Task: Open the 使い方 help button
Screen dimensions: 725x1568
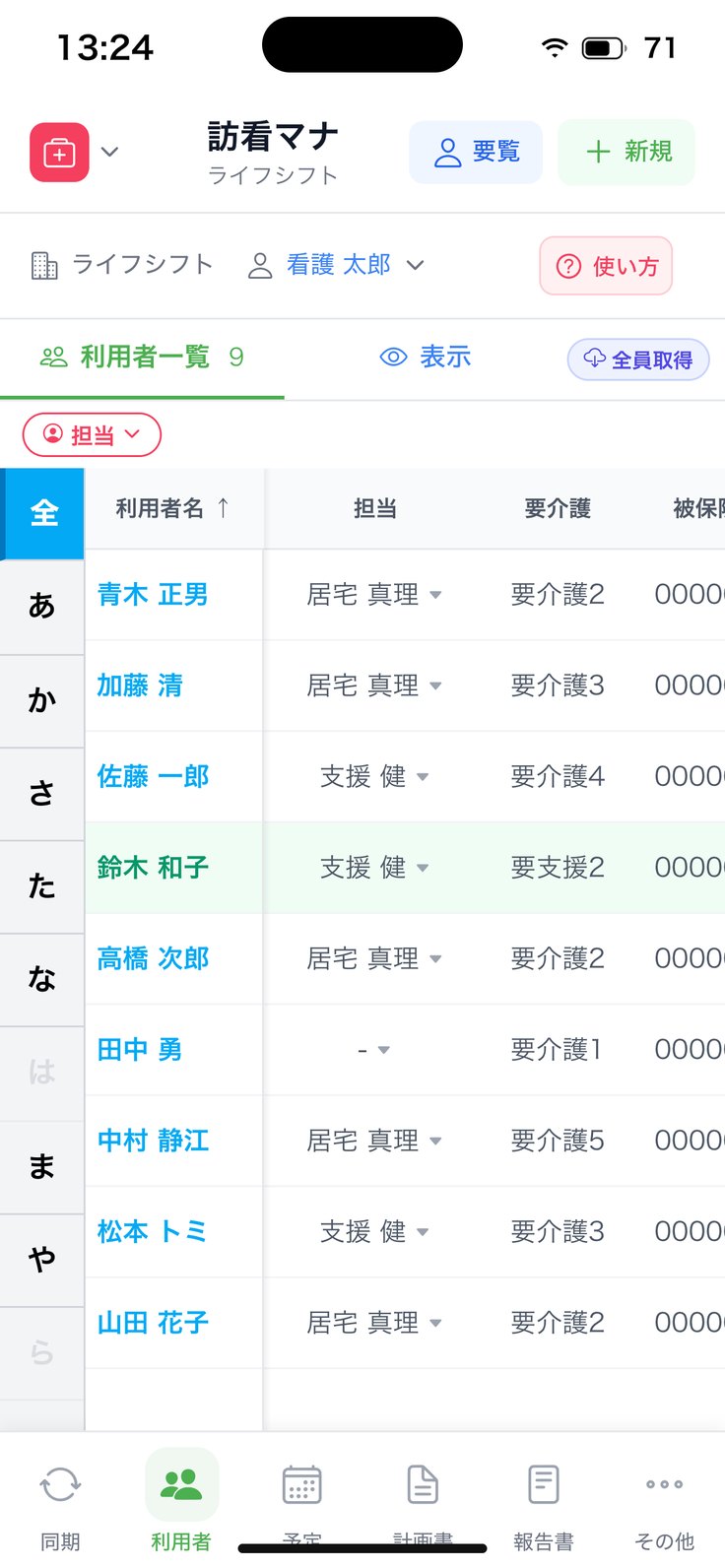Action: [606, 266]
